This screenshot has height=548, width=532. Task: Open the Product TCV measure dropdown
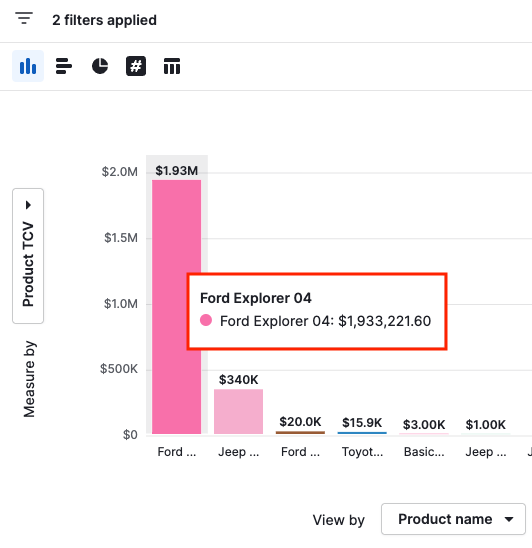click(28, 256)
